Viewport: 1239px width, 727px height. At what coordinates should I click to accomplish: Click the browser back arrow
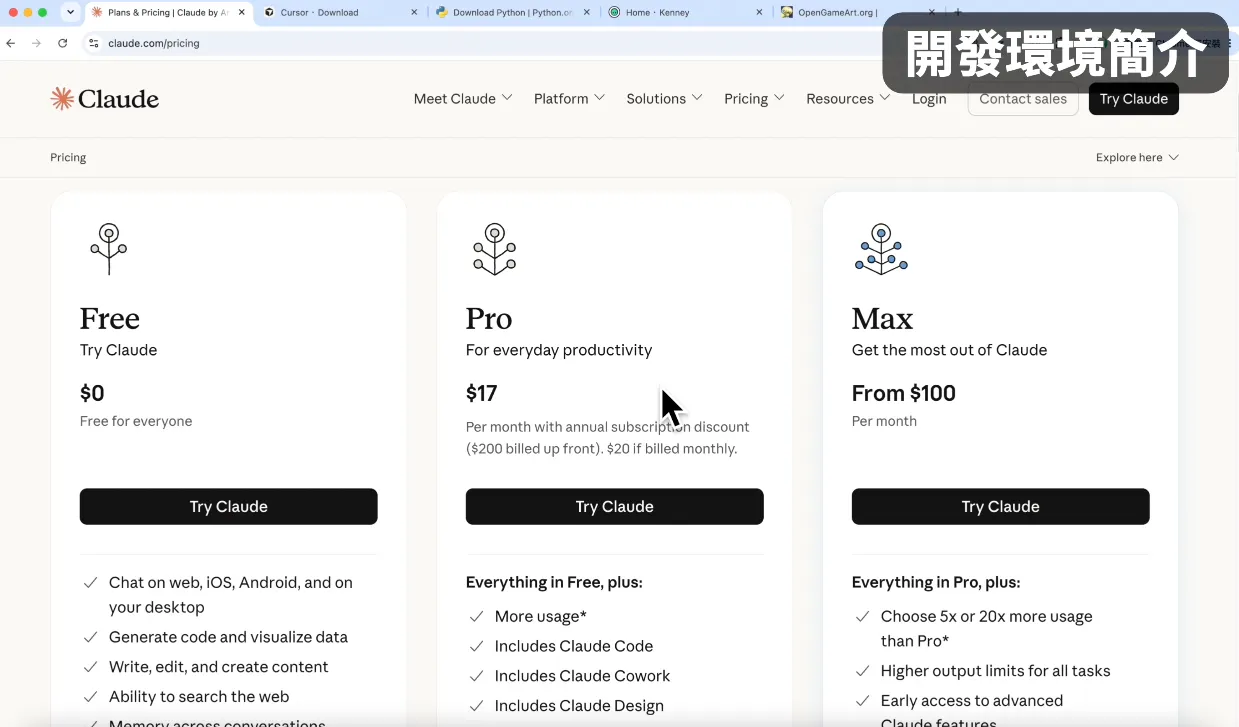[x=11, y=43]
